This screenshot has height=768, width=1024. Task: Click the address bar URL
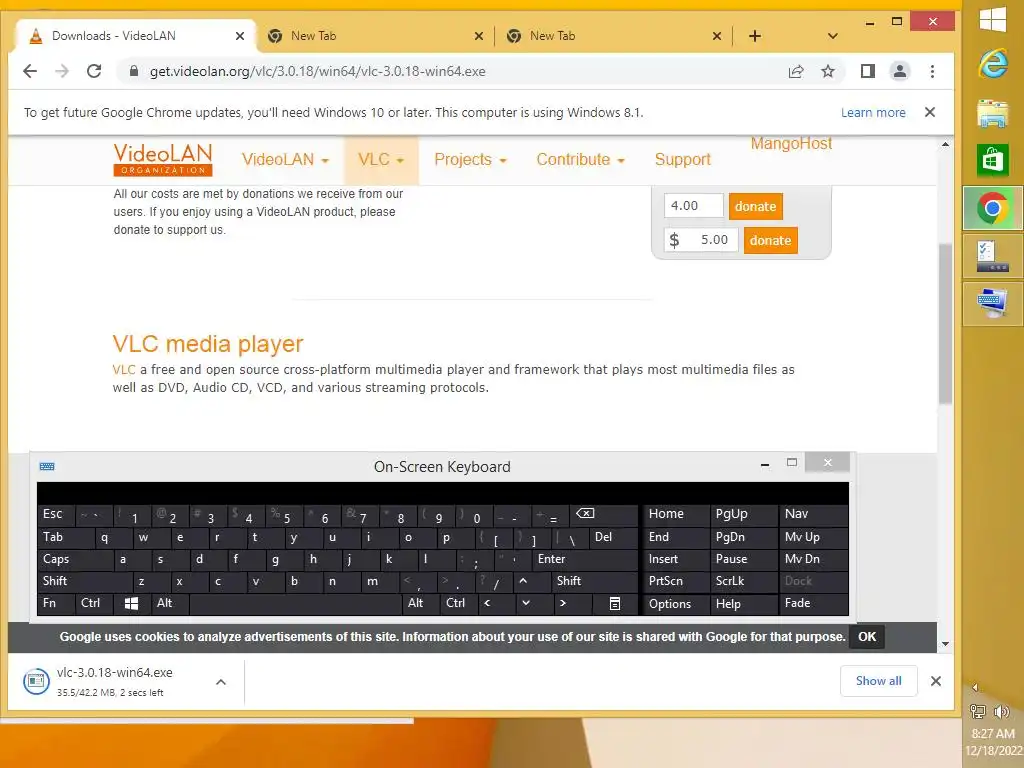[x=317, y=71]
